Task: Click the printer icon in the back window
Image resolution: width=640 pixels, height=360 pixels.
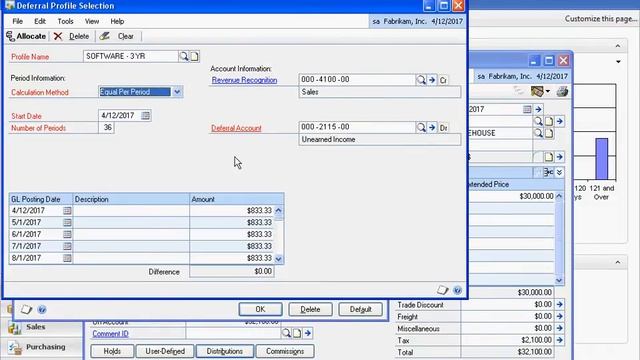Action: pos(562,91)
